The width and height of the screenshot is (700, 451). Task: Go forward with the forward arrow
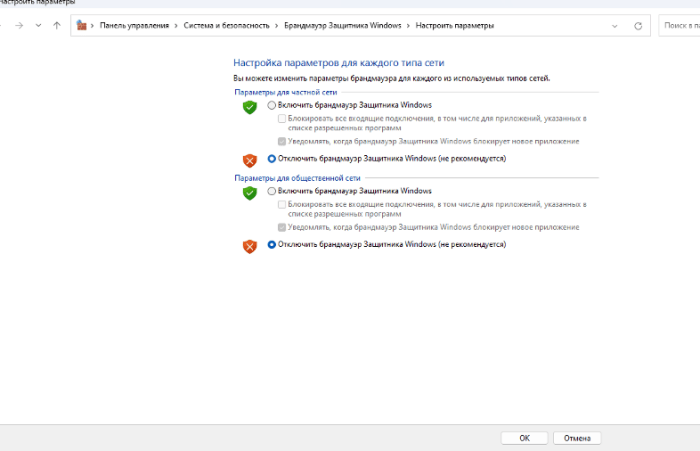click(x=19, y=25)
